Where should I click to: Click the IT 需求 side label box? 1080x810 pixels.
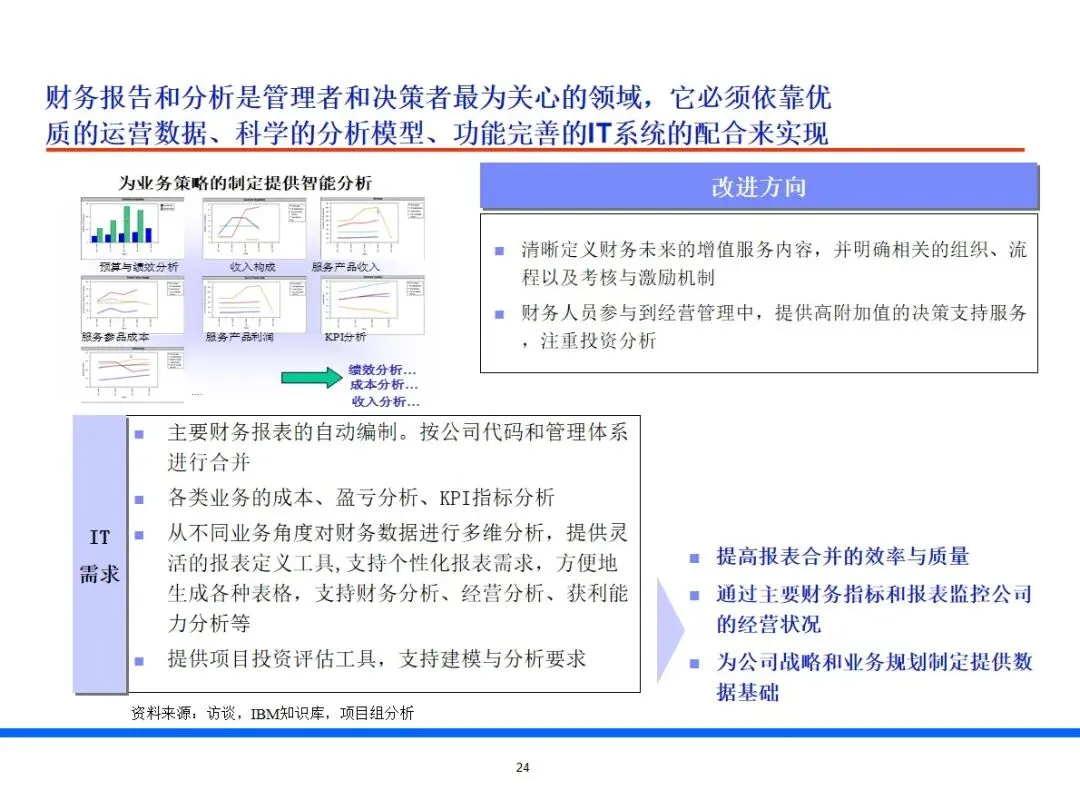tap(100, 554)
